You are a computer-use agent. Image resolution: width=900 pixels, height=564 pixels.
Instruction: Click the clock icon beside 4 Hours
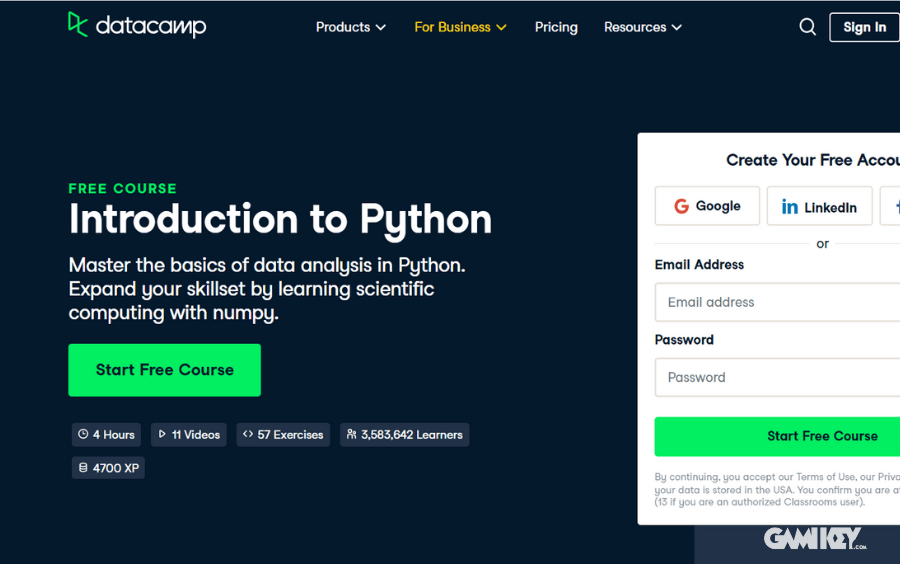(83, 435)
